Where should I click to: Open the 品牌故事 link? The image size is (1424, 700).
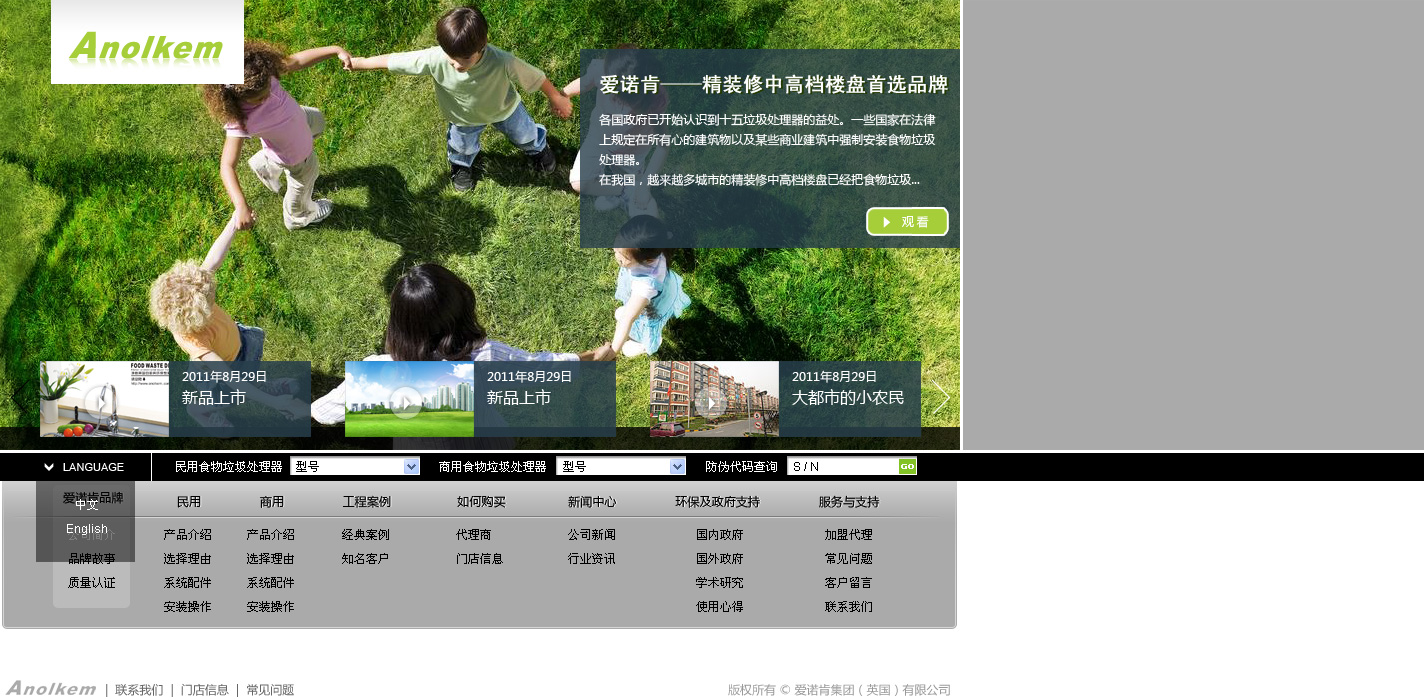[92, 559]
